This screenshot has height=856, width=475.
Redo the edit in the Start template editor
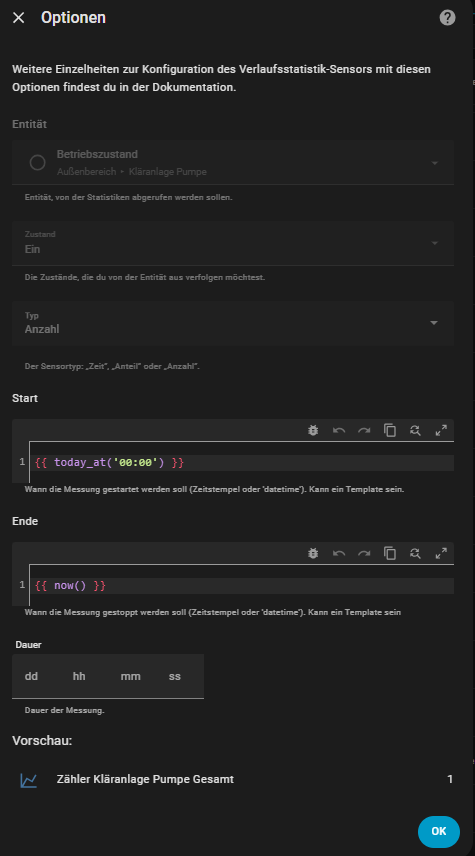[364, 430]
